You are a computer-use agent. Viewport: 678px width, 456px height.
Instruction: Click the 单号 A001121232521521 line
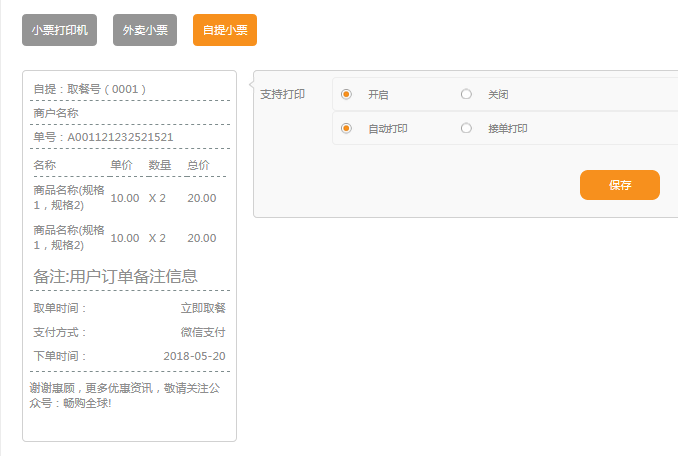point(103,137)
